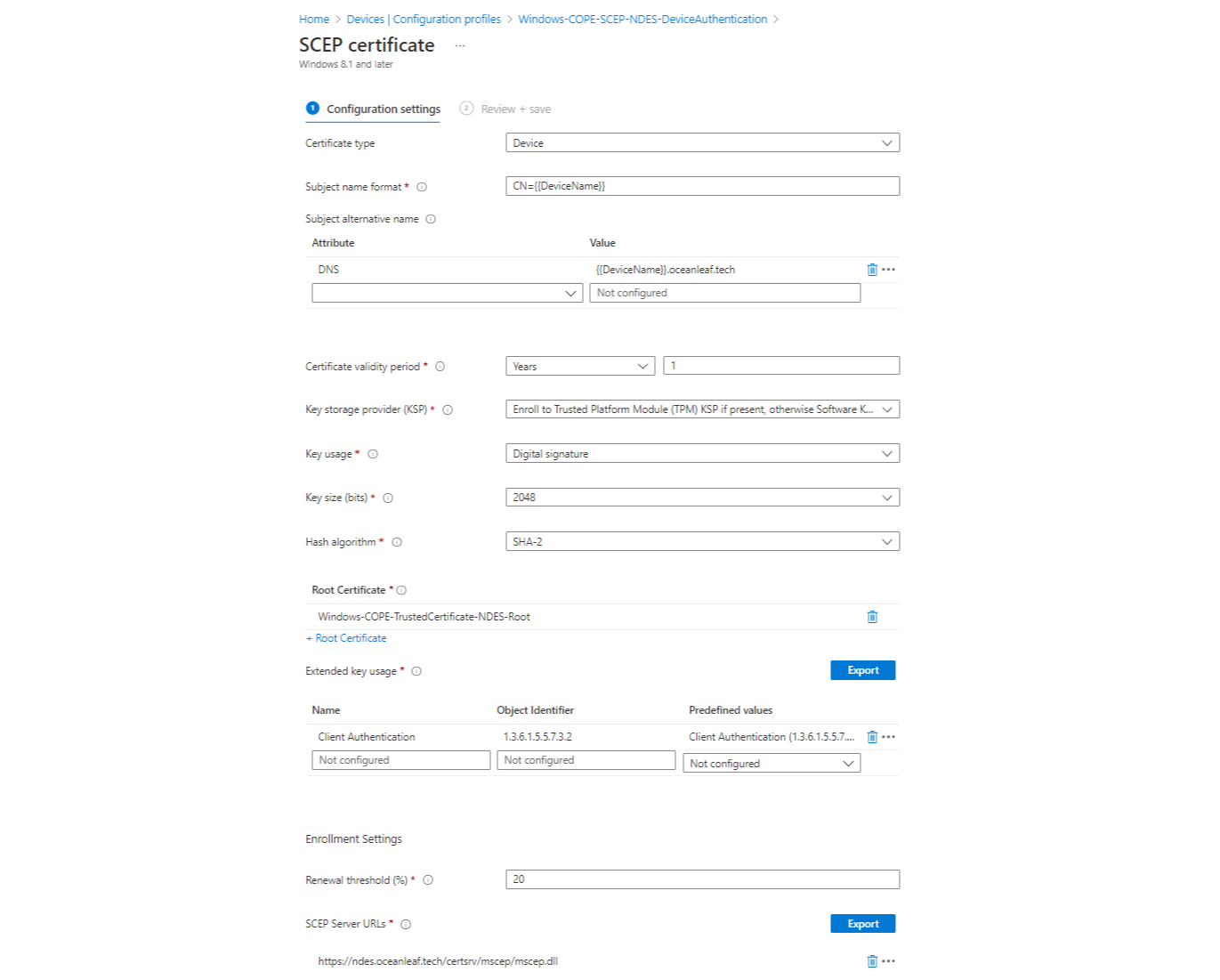Screen dimensions: 1220x980
Task: Open the ellipsis menu next to SCEP certificate title
Action: coord(459,45)
